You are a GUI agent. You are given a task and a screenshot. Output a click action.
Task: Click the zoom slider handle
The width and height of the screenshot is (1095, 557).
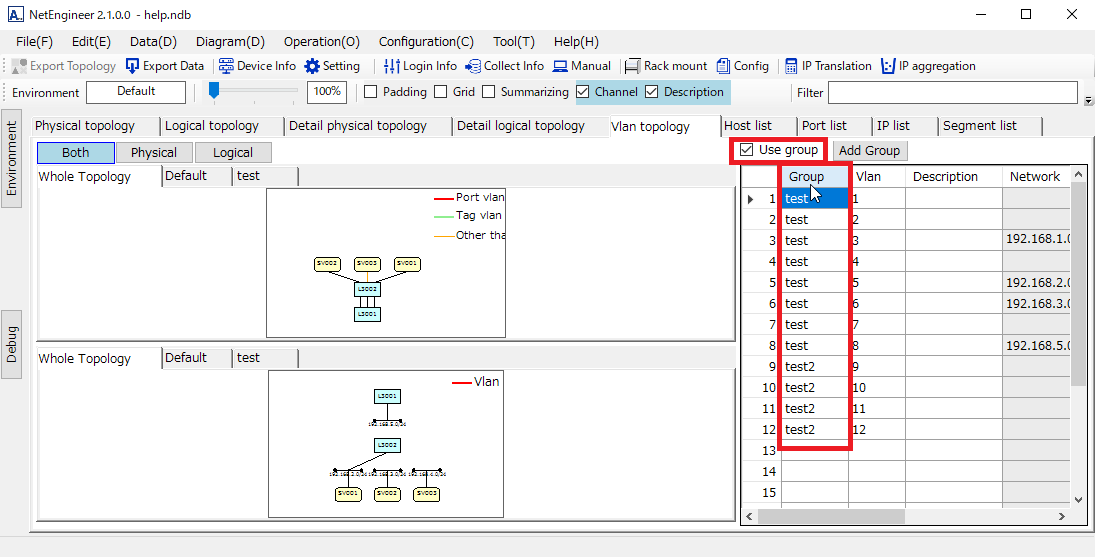point(213,91)
